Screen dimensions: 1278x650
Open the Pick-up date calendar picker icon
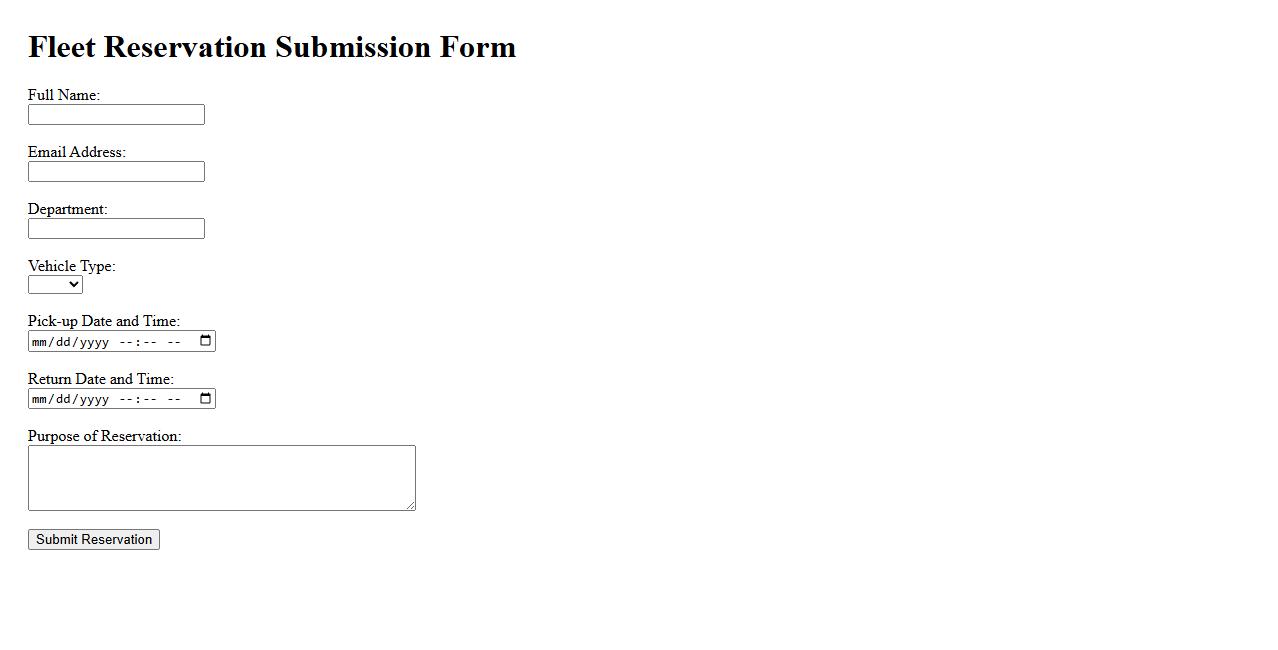tap(206, 341)
